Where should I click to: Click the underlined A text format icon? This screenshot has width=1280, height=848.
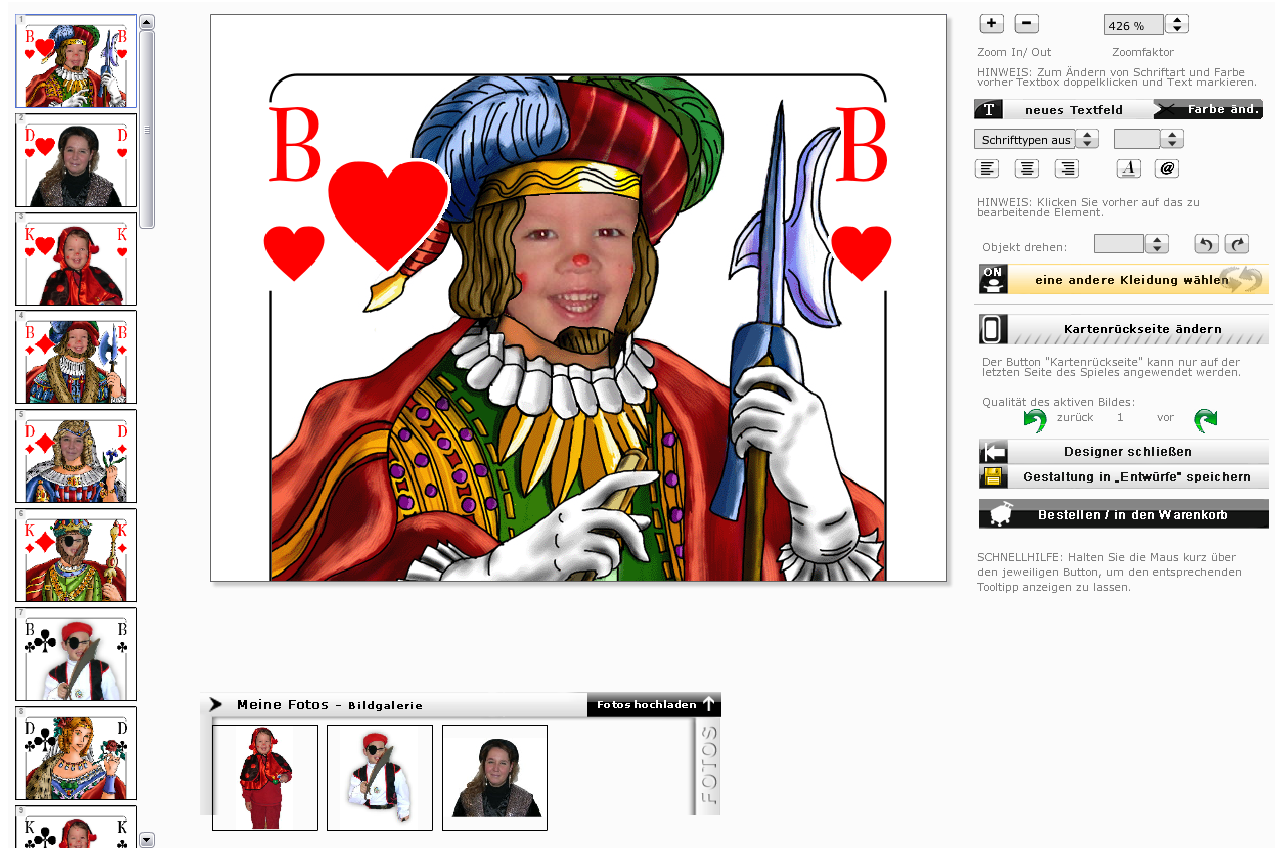click(x=1129, y=169)
